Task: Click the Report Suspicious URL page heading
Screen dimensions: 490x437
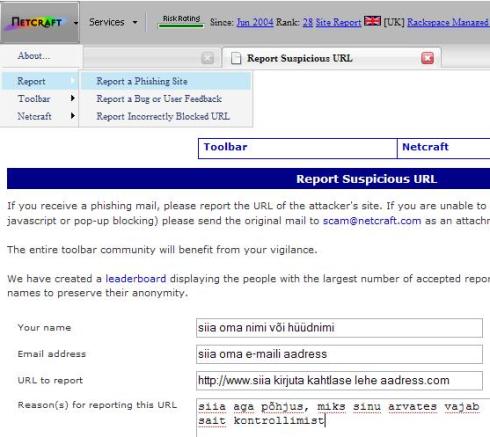Action: coord(367,179)
